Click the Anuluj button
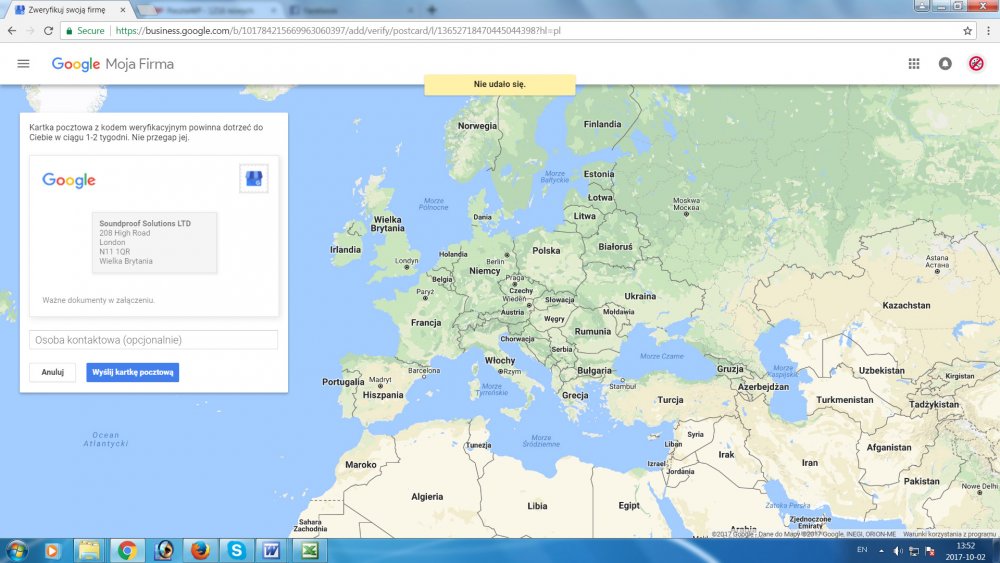The height and width of the screenshot is (563, 1000). 53,372
